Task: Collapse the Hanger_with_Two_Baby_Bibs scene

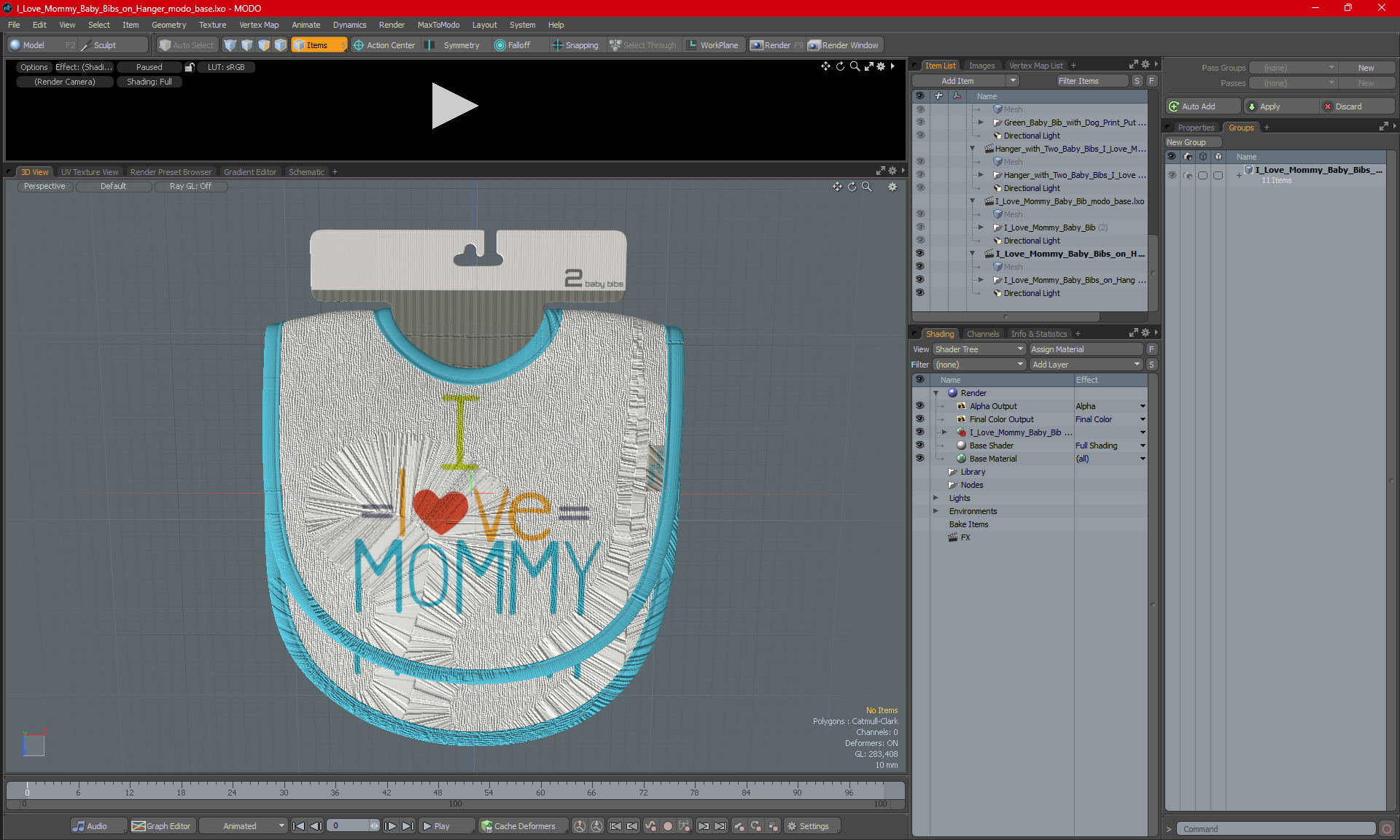Action: [973, 149]
